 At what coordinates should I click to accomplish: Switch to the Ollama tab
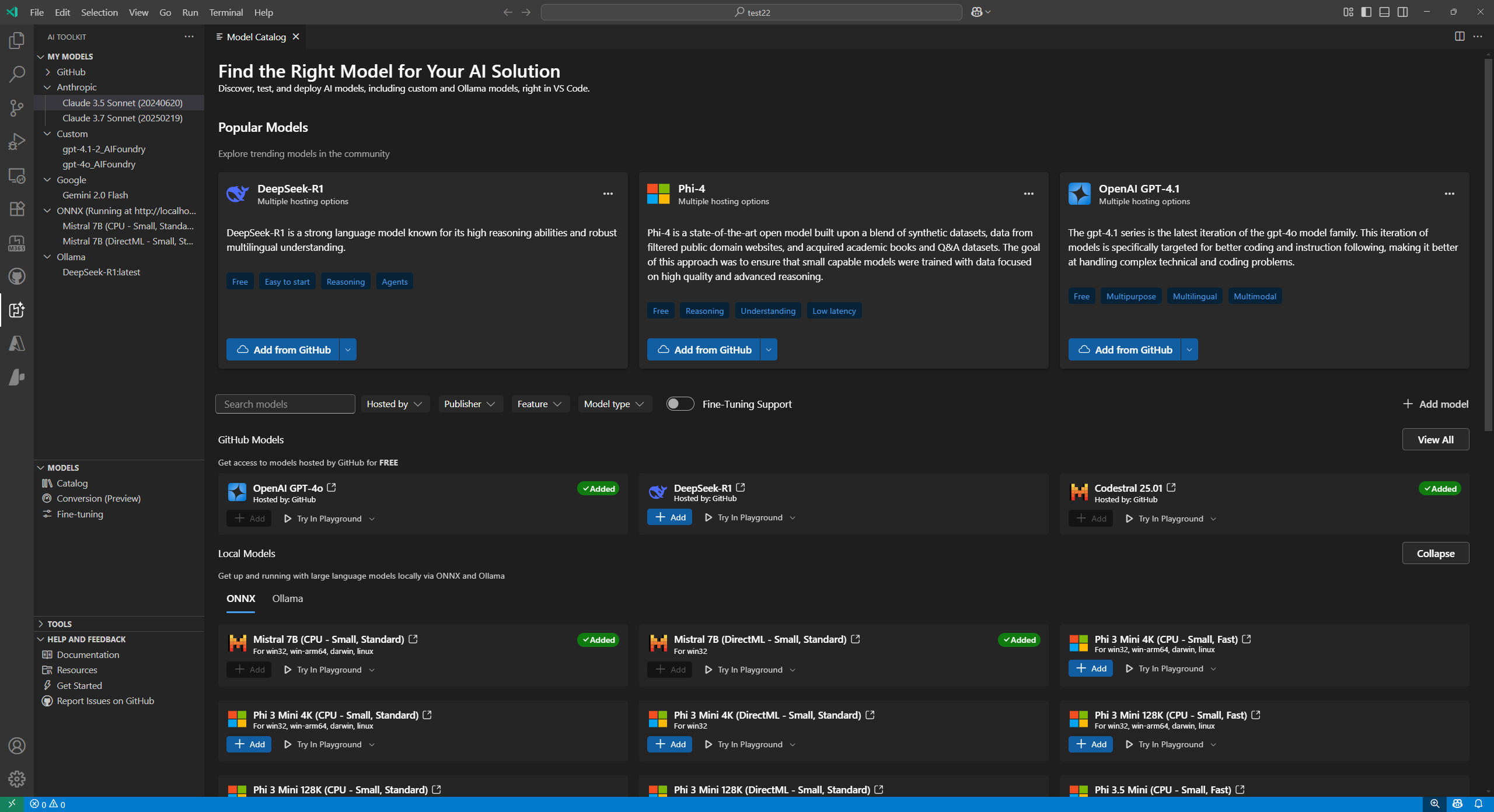(x=287, y=598)
